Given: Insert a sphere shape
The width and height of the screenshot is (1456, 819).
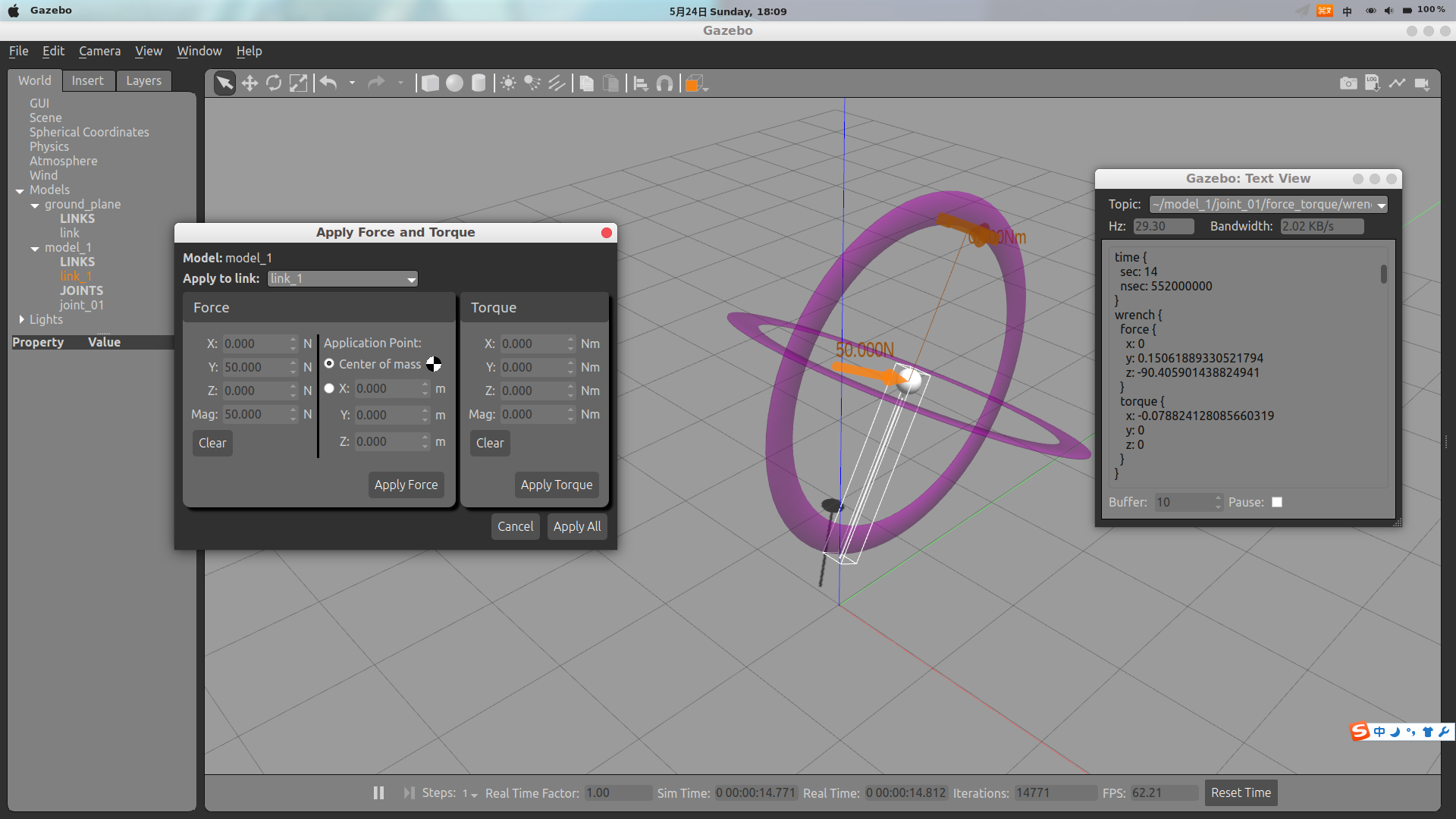Looking at the screenshot, I should [454, 83].
